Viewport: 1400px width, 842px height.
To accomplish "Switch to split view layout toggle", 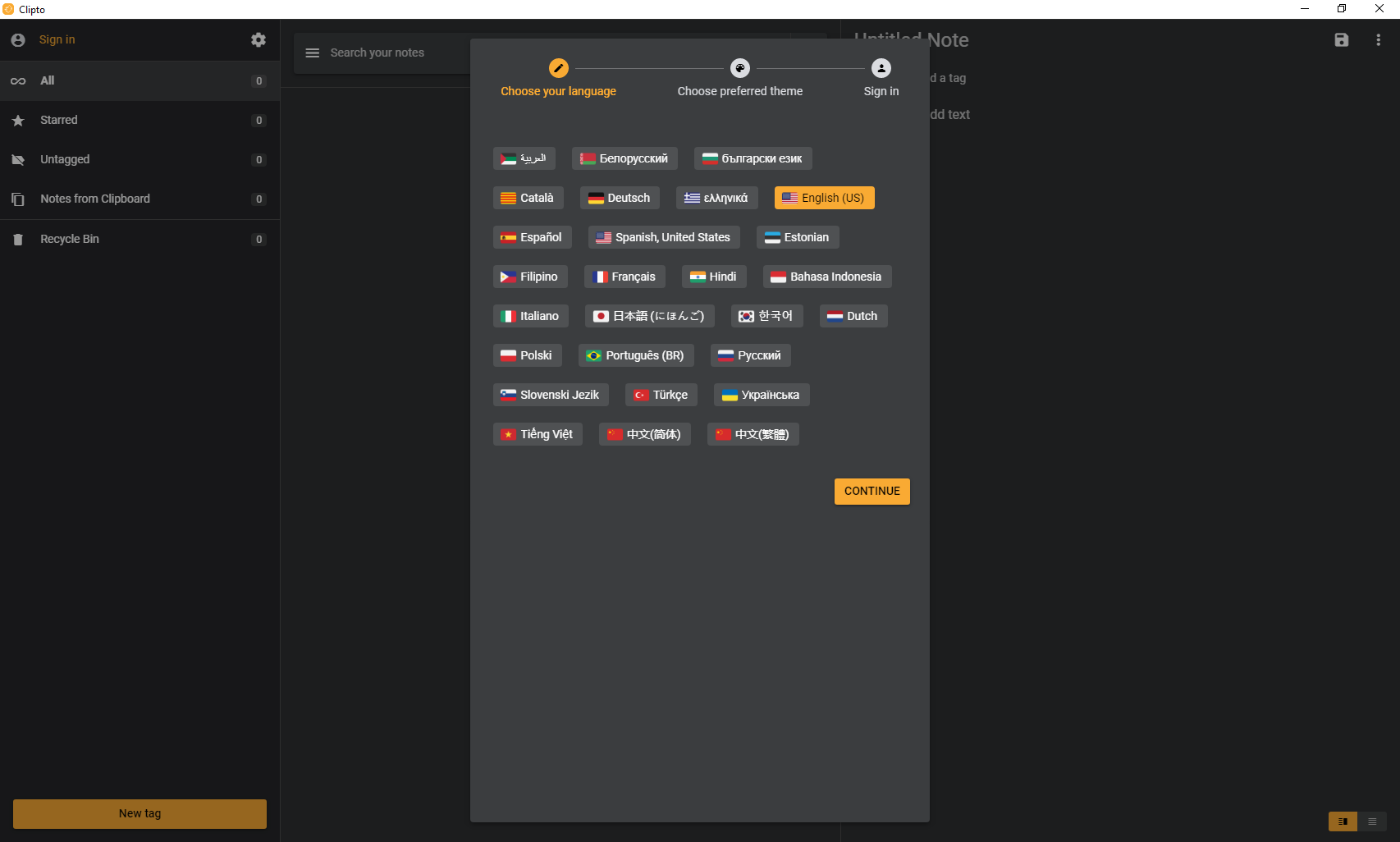I will 1343,821.
